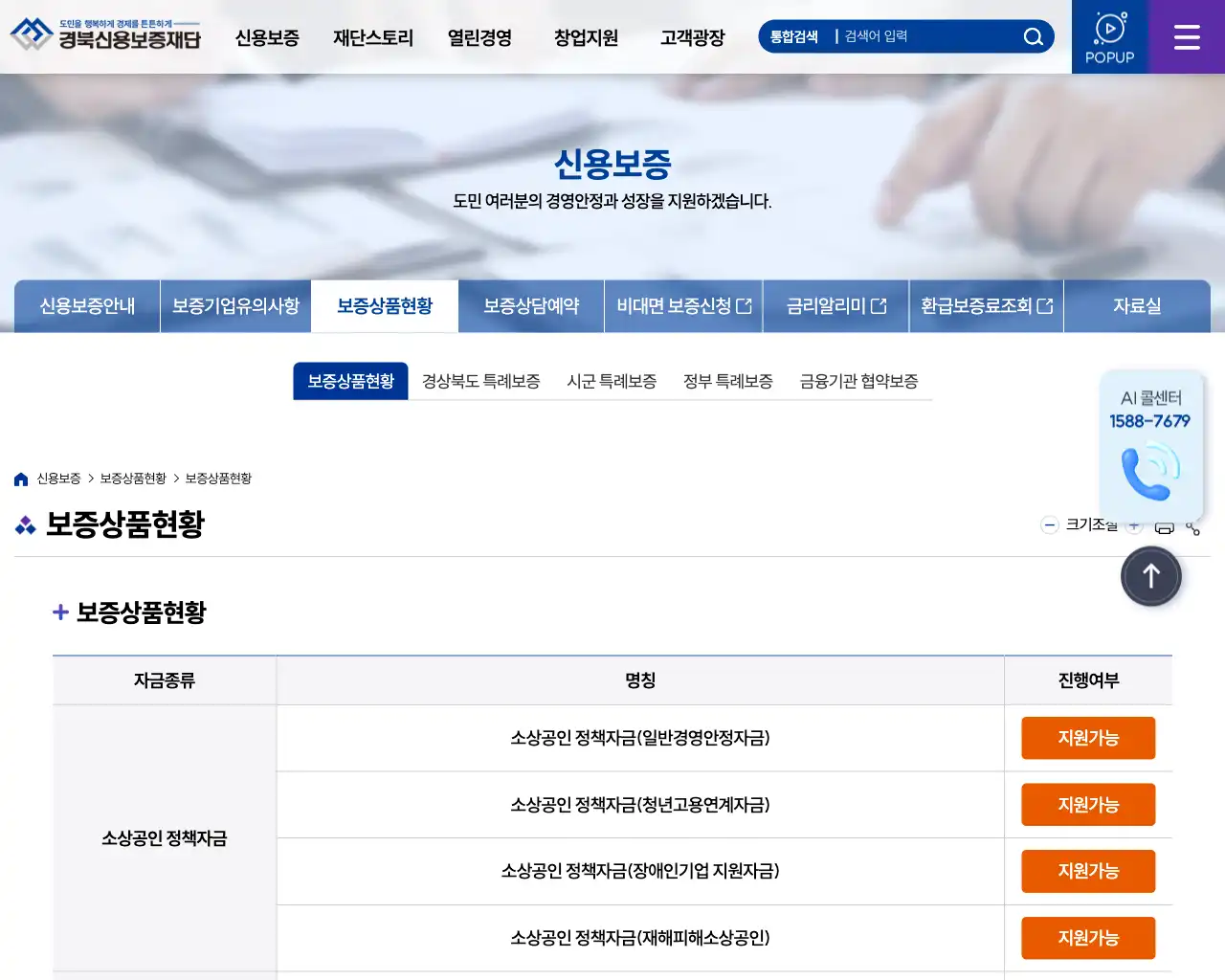Viewport: 1225px width, 980px height.
Task: Click the search magnifier icon
Action: (x=1033, y=36)
